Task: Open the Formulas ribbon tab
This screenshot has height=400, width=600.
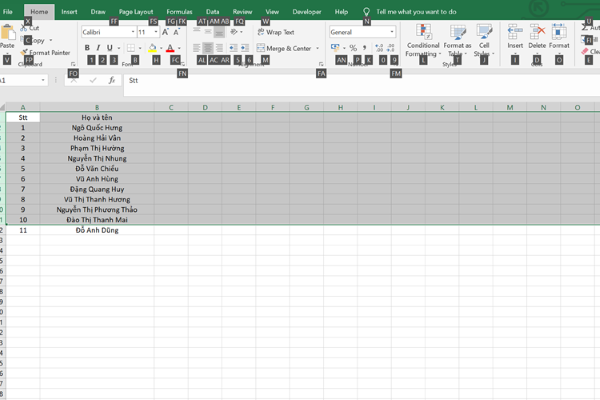Action: [179, 12]
